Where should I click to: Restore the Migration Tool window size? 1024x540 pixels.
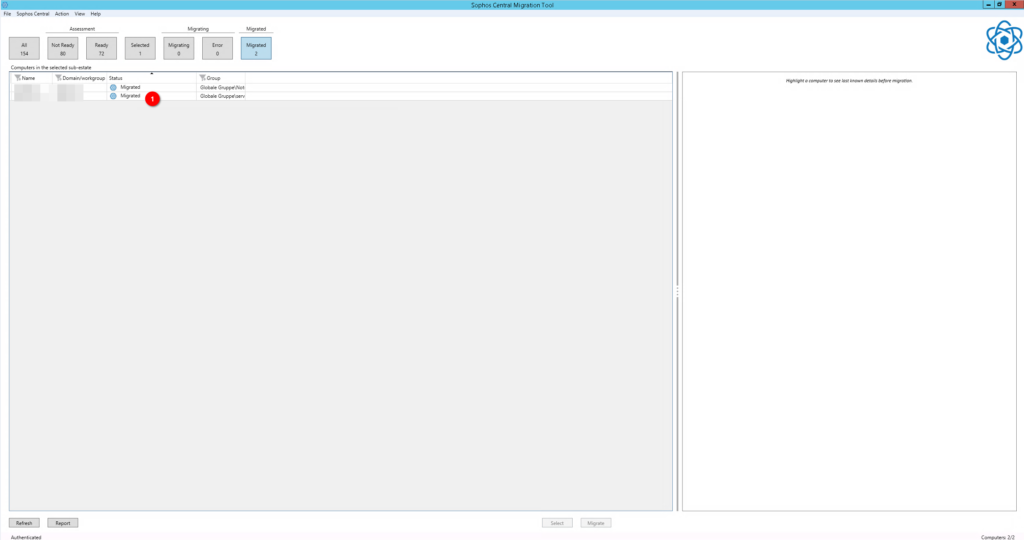(999, 5)
